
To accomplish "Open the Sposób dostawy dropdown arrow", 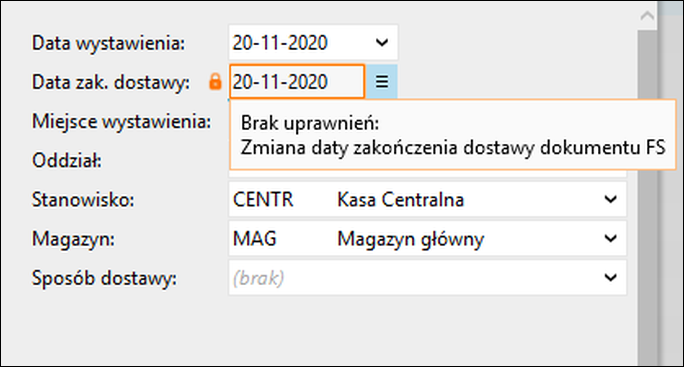I will pos(610,277).
